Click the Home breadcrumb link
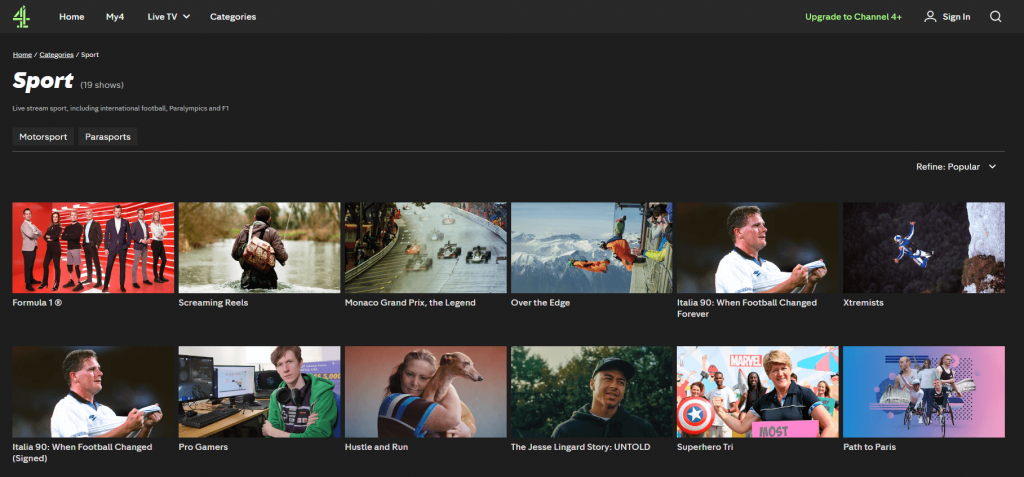The height and width of the screenshot is (477, 1024). point(22,55)
